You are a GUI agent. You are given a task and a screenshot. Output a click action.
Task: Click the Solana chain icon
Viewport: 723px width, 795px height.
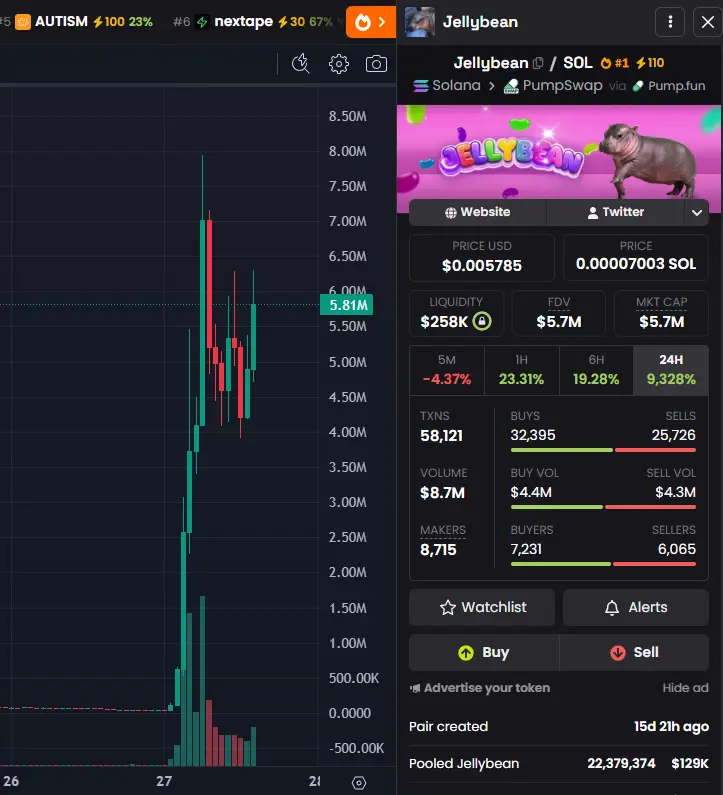[x=420, y=86]
